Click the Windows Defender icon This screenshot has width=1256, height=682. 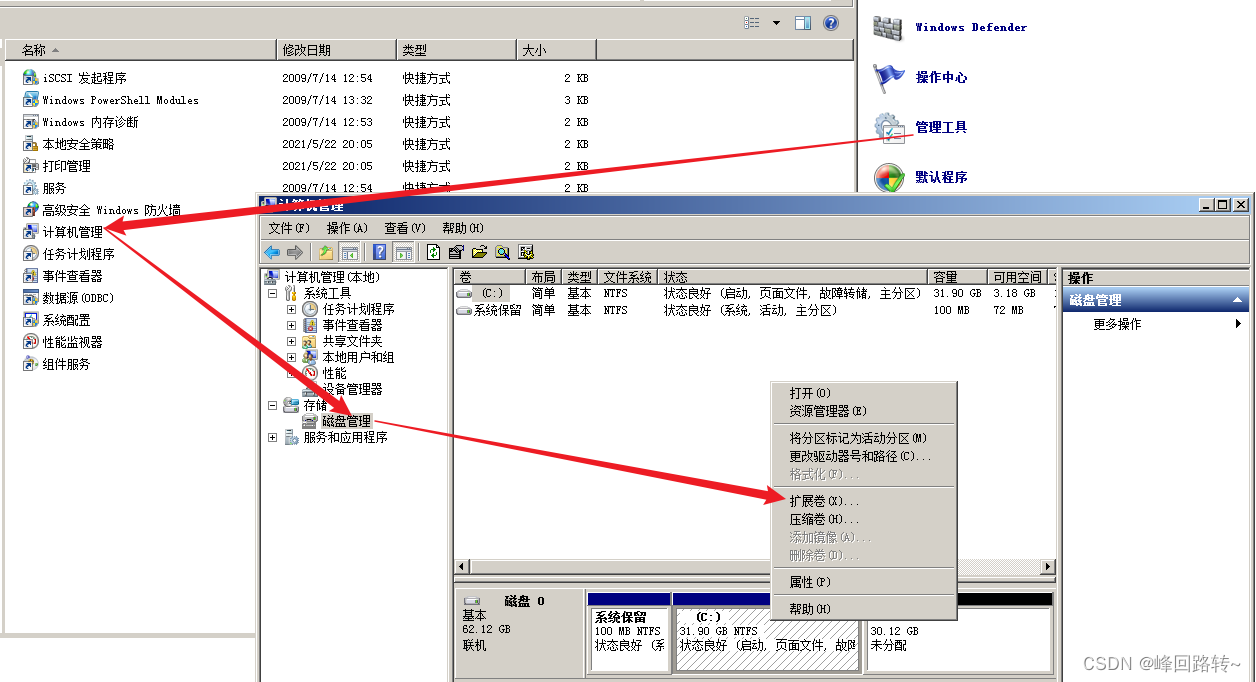(888, 28)
